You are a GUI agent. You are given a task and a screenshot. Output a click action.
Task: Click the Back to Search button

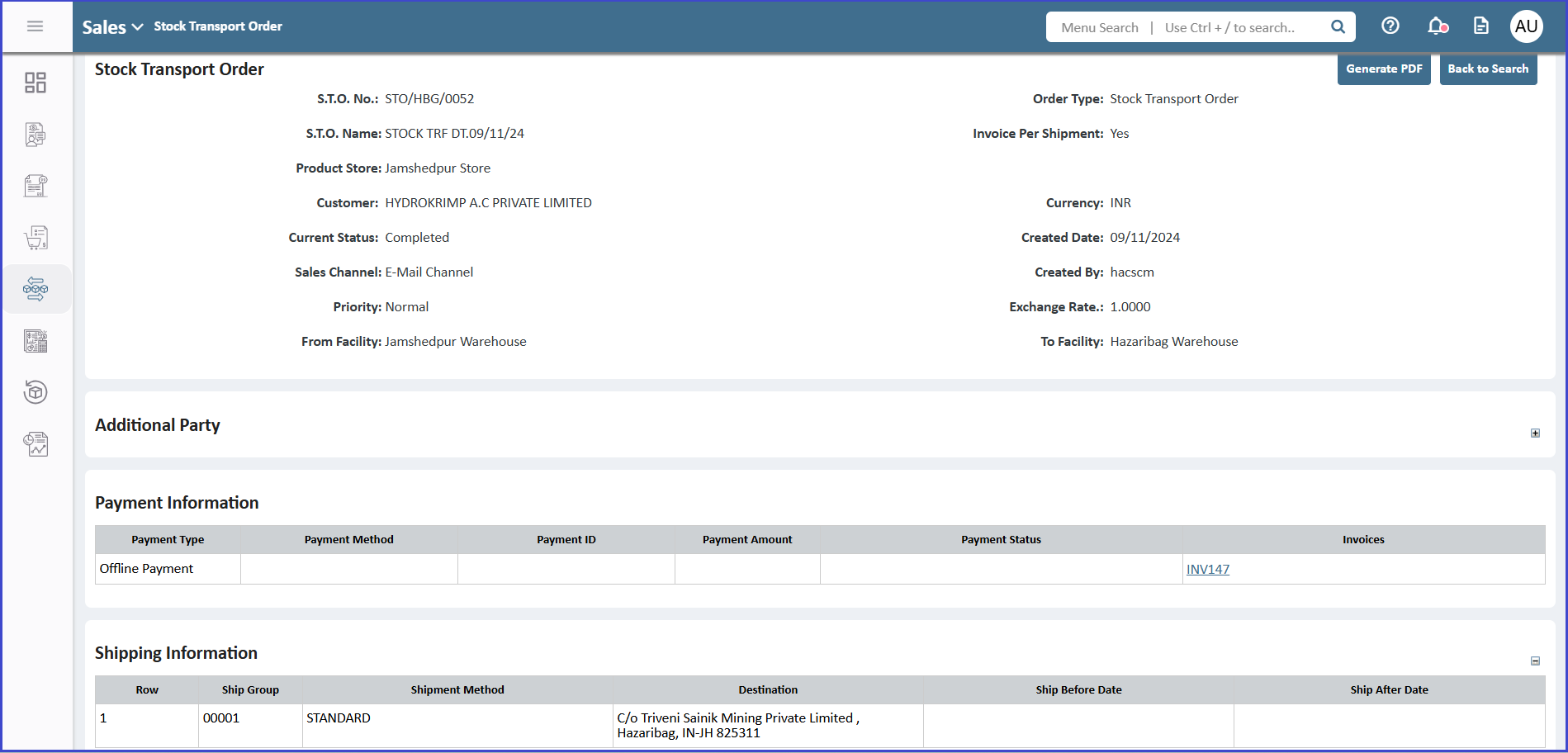(1488, 69)
